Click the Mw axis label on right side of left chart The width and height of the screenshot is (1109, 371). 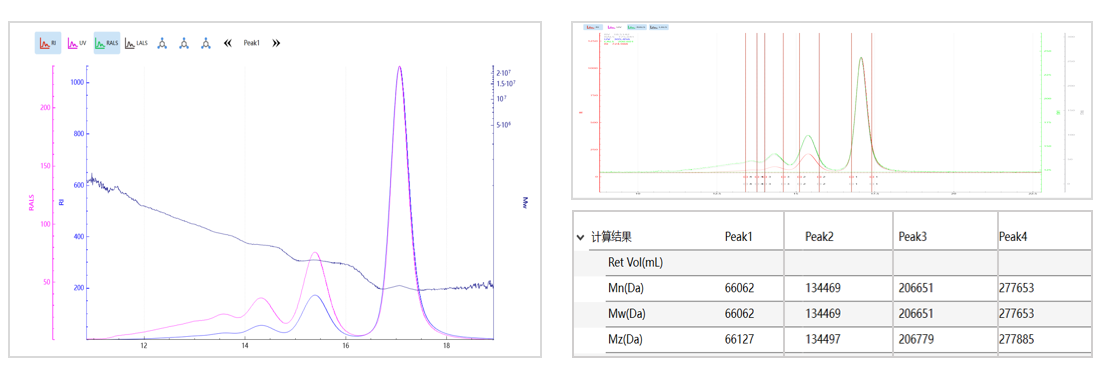point(525,202)
